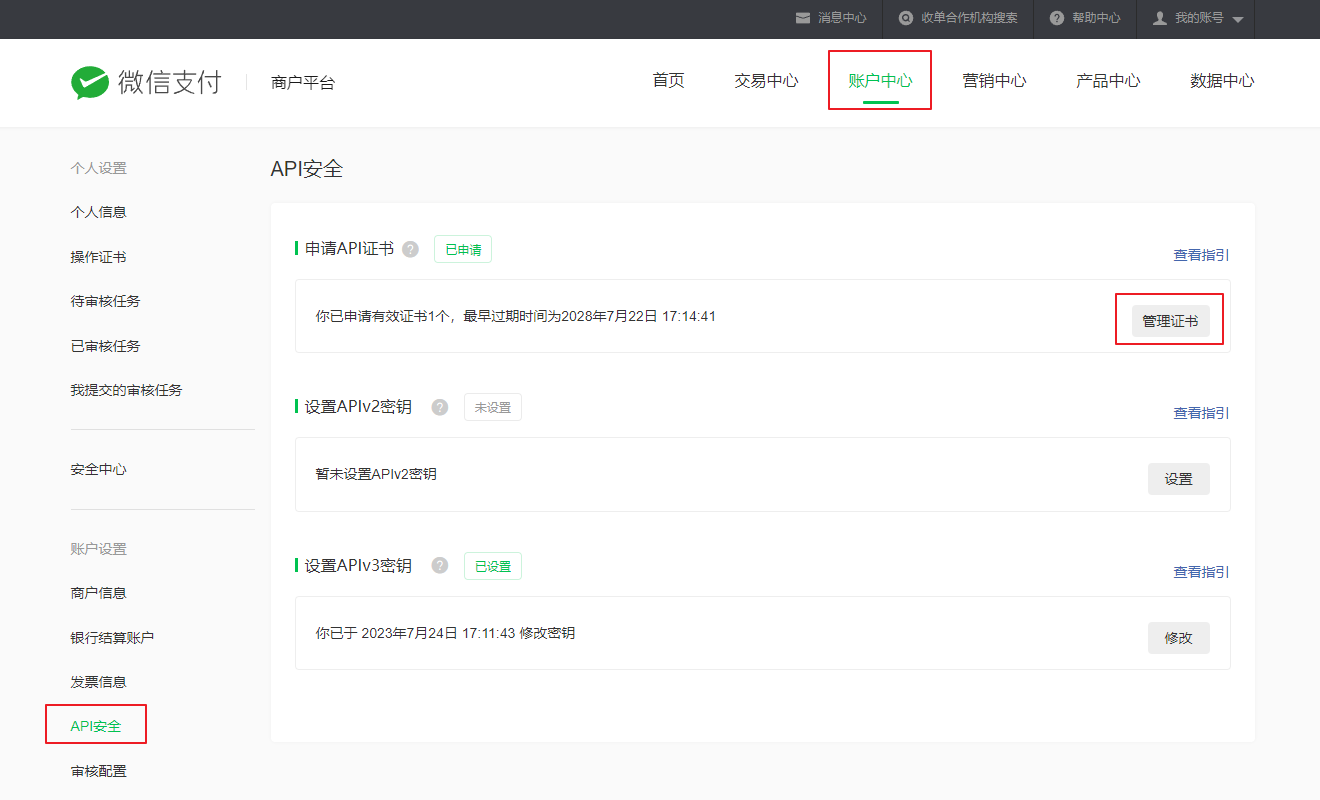Open 个人信息 in sidebar
Screen dimensions: 1320x800
(x=98, y=212)
